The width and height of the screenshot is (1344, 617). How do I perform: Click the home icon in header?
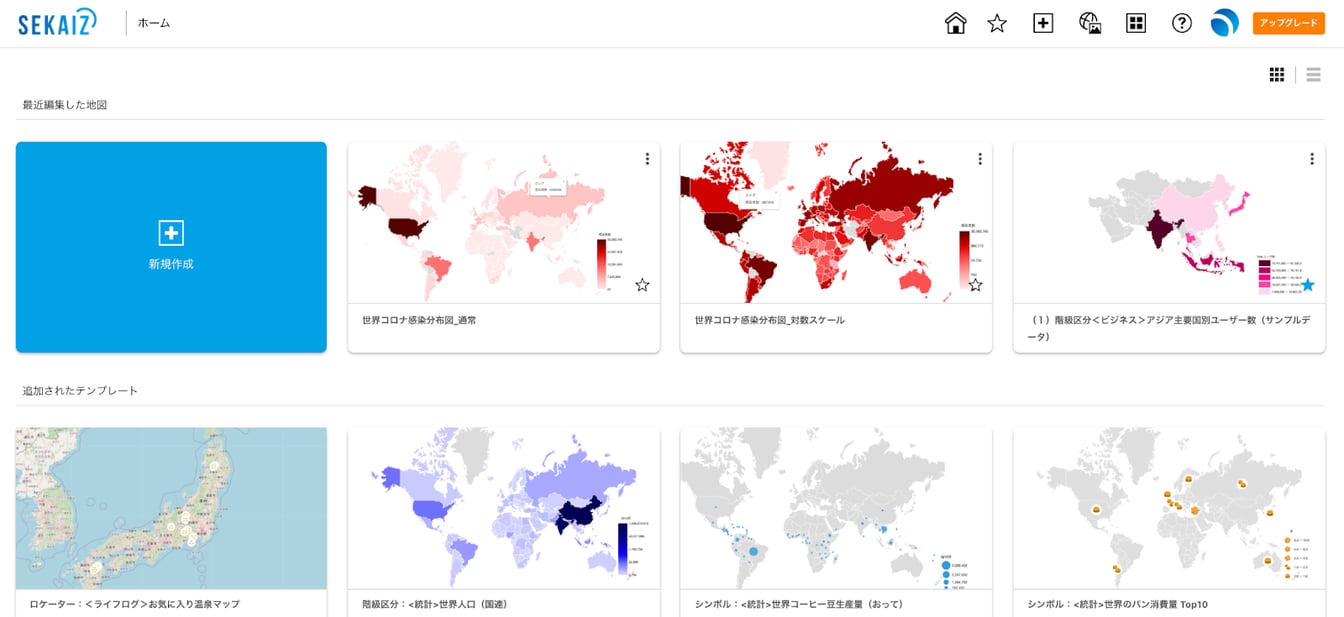(955, 23)
